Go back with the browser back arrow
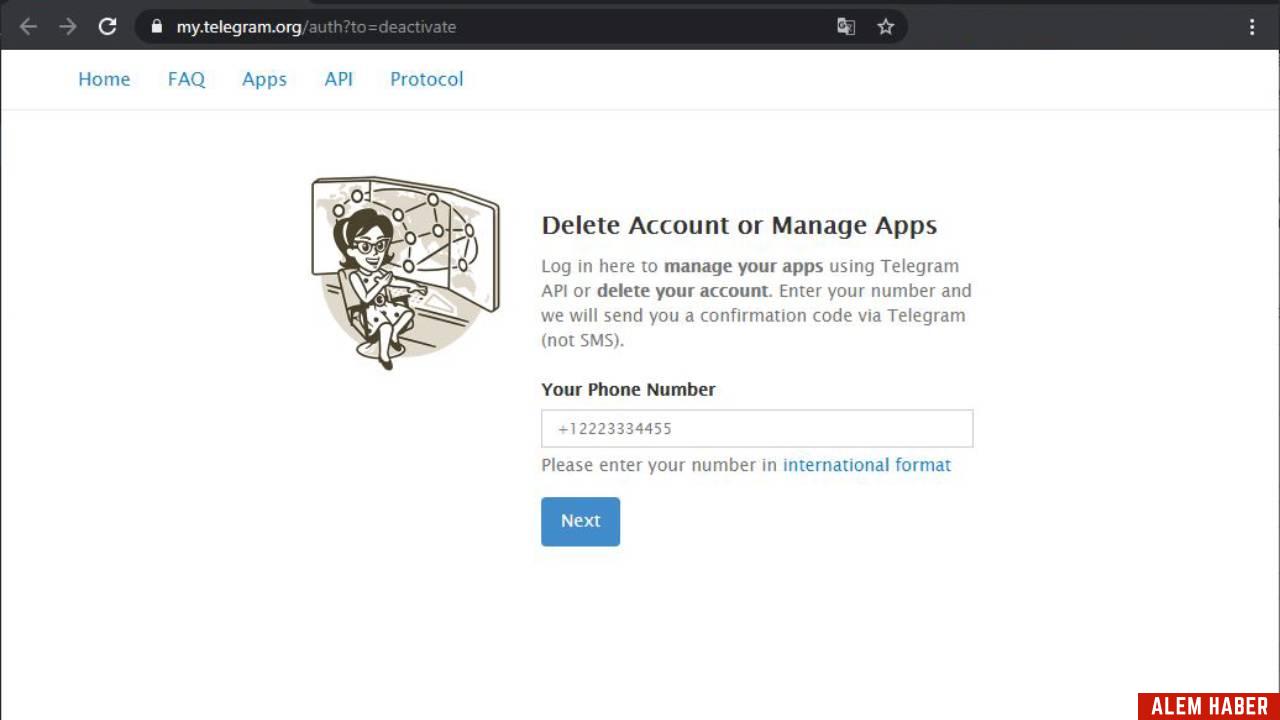This screenshot has width=1280, height=720. [x=28, y=27]
